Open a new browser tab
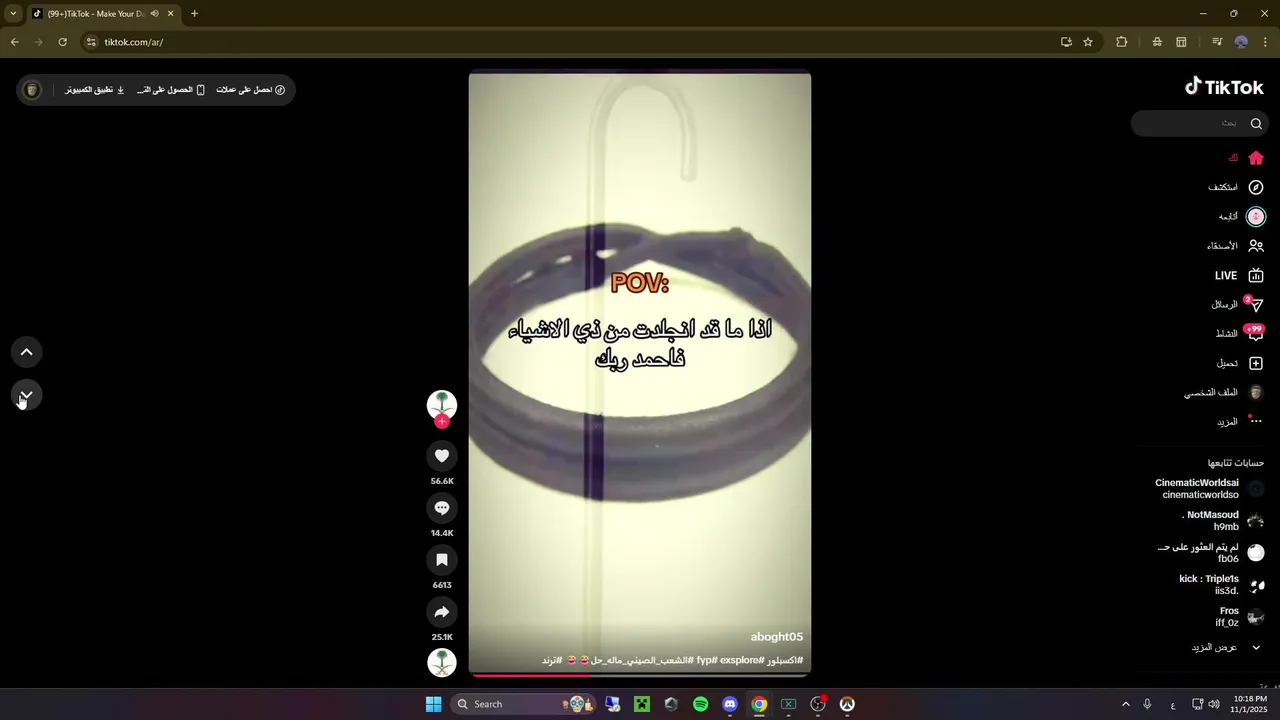1280x720 pixels. (x=194, y=14)
